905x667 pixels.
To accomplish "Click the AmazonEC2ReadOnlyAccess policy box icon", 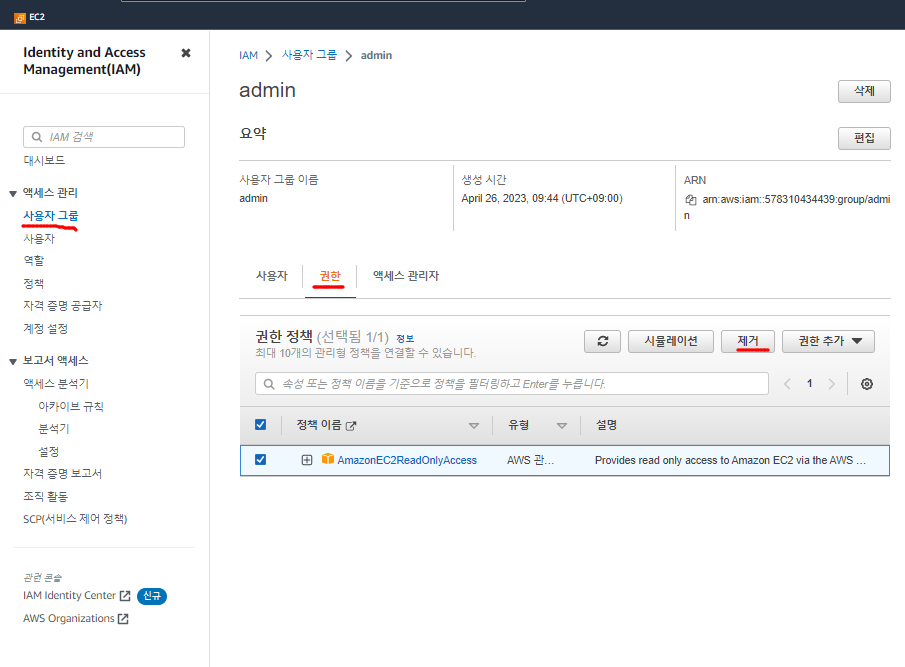I will [328, 459].
